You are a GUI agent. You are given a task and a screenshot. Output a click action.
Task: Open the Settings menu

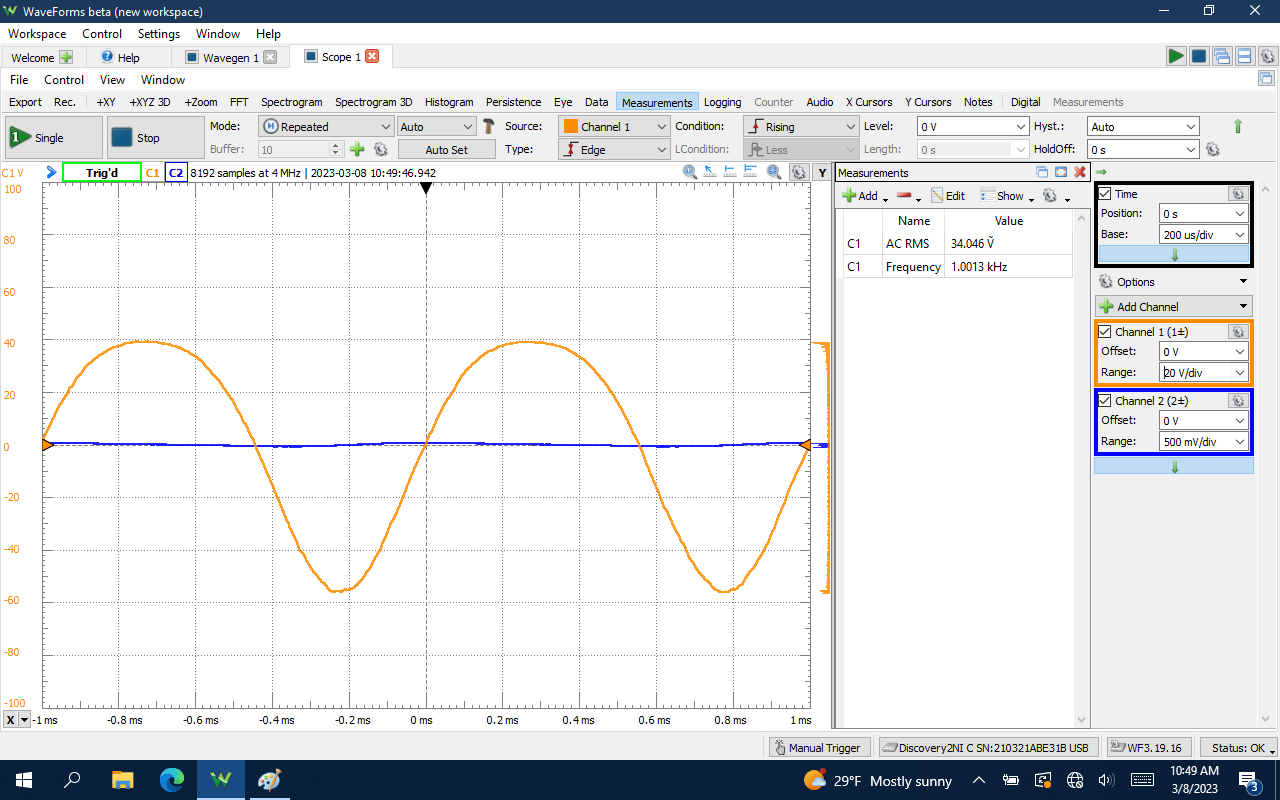coord(159,33)
